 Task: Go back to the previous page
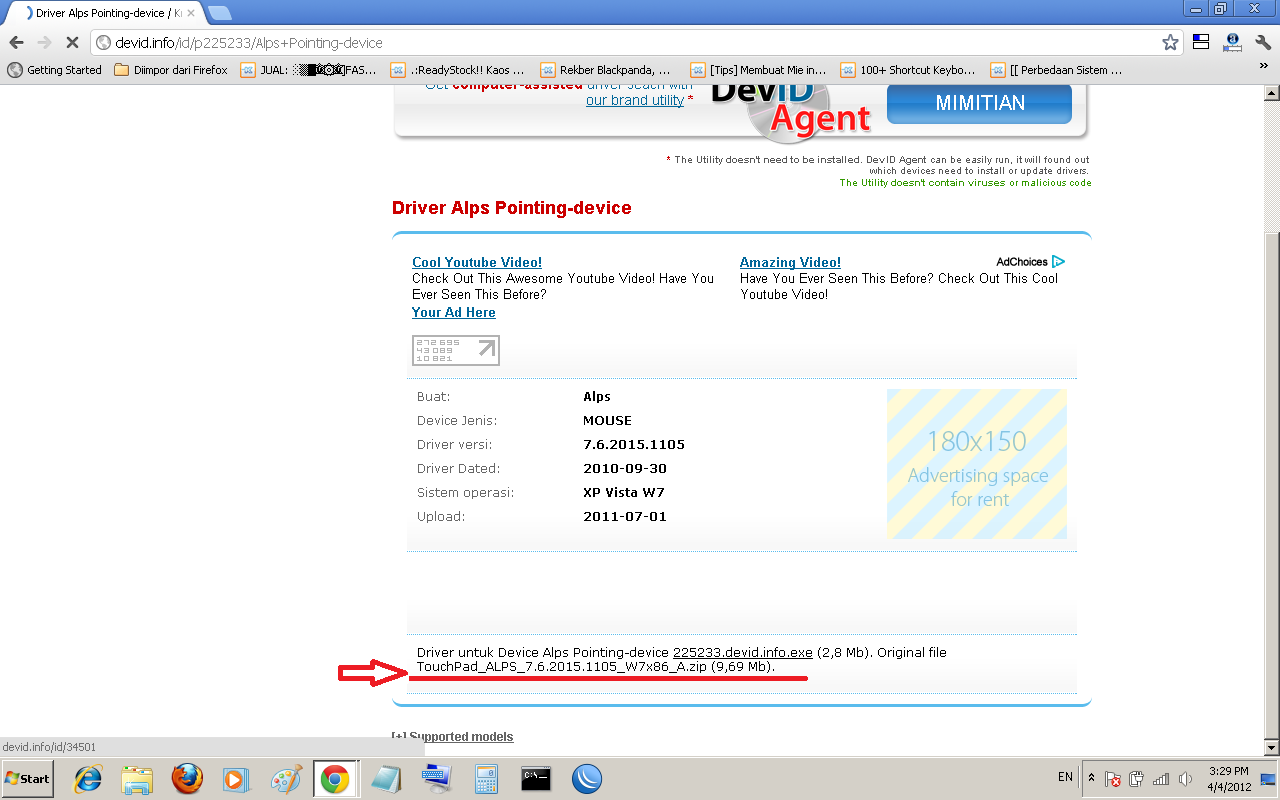[16, 43]
